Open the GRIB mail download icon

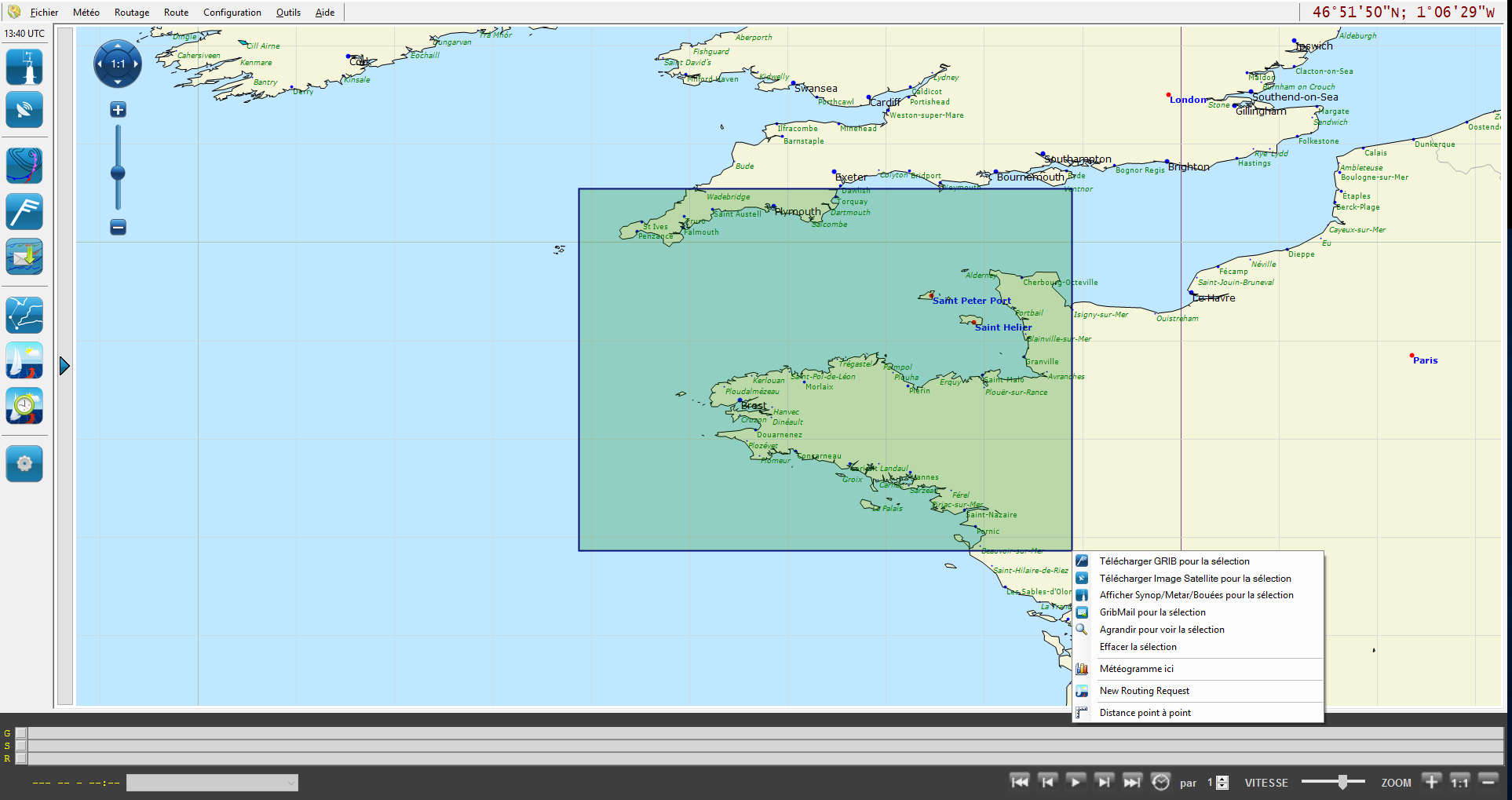point(24,257)
